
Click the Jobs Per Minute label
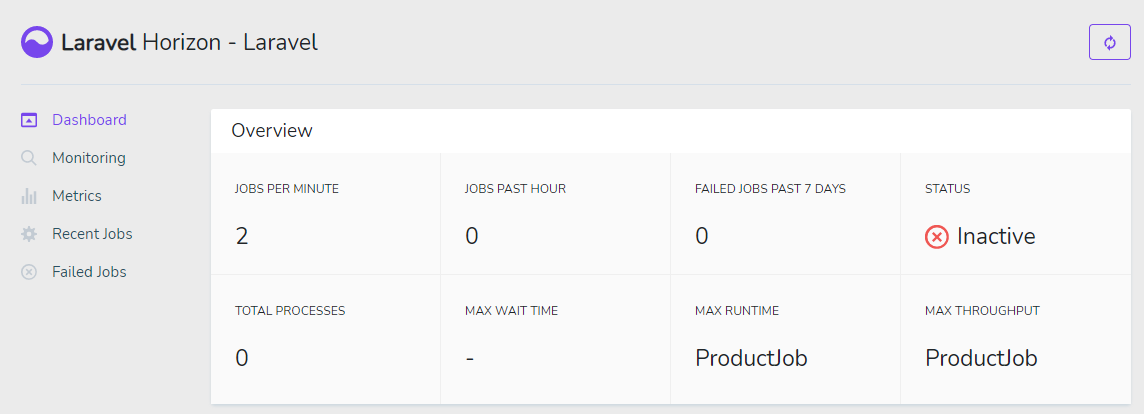click(287, 188)
